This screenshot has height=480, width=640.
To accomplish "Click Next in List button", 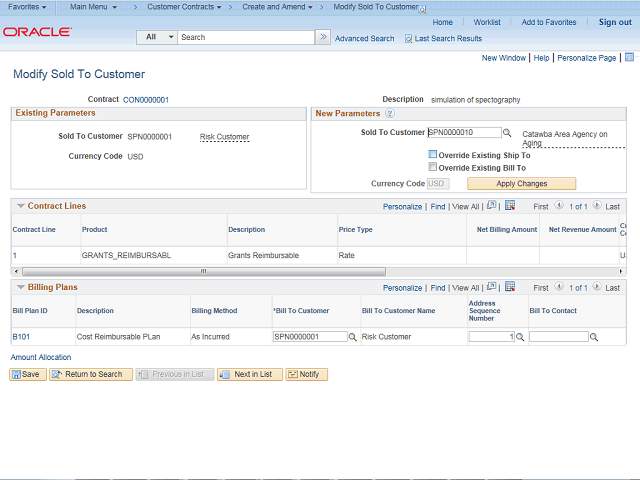I will (250, 374).
